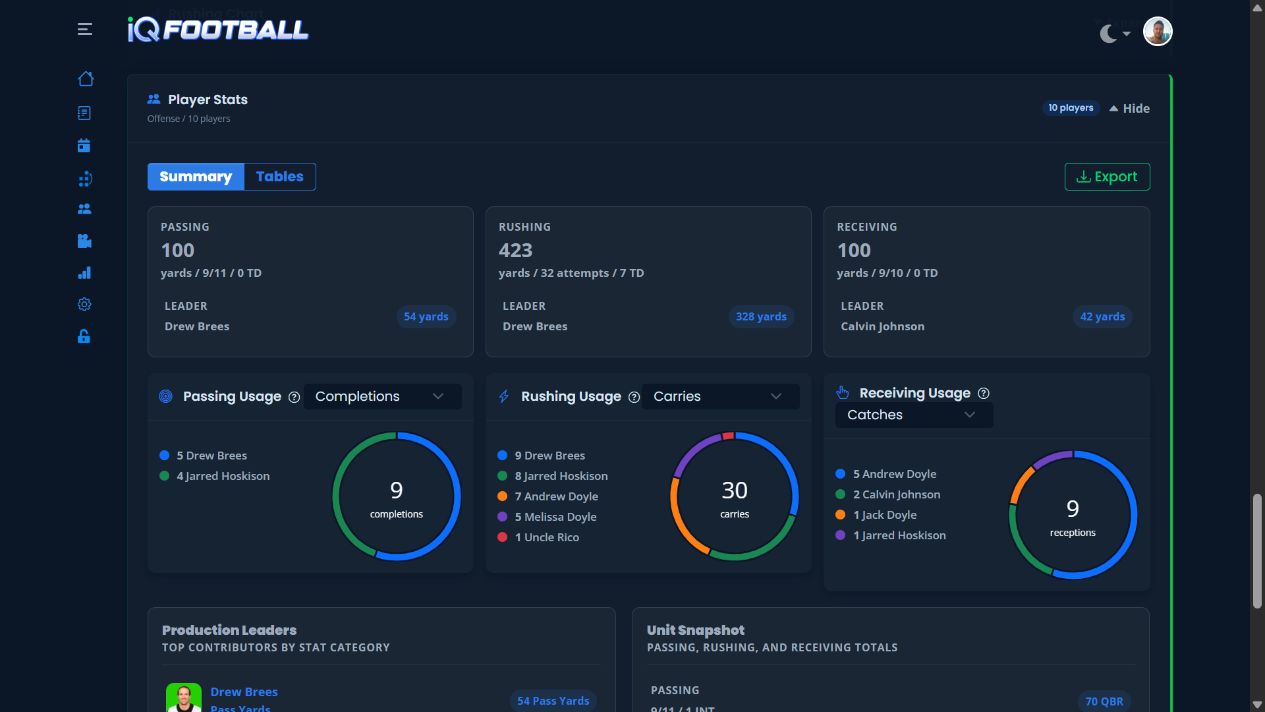Select 2 Calvin Johnson legend entry
The image size is (1265, 712).
[x=888, y=495]
